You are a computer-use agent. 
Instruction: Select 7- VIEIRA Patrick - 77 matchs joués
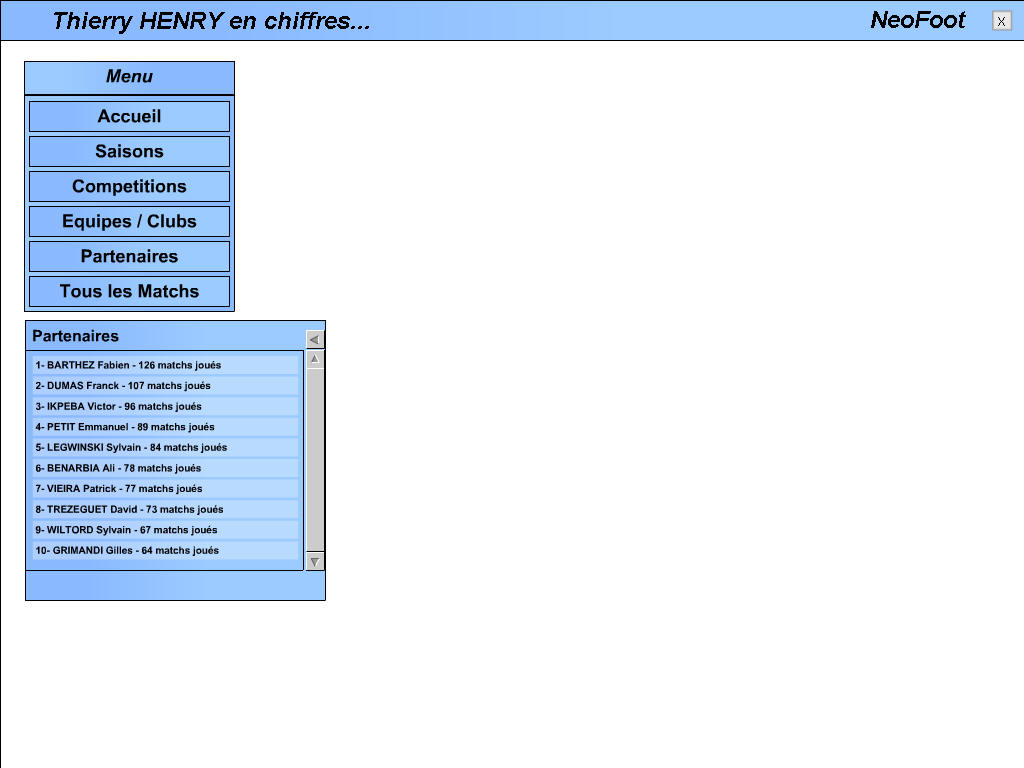point(165,488)
